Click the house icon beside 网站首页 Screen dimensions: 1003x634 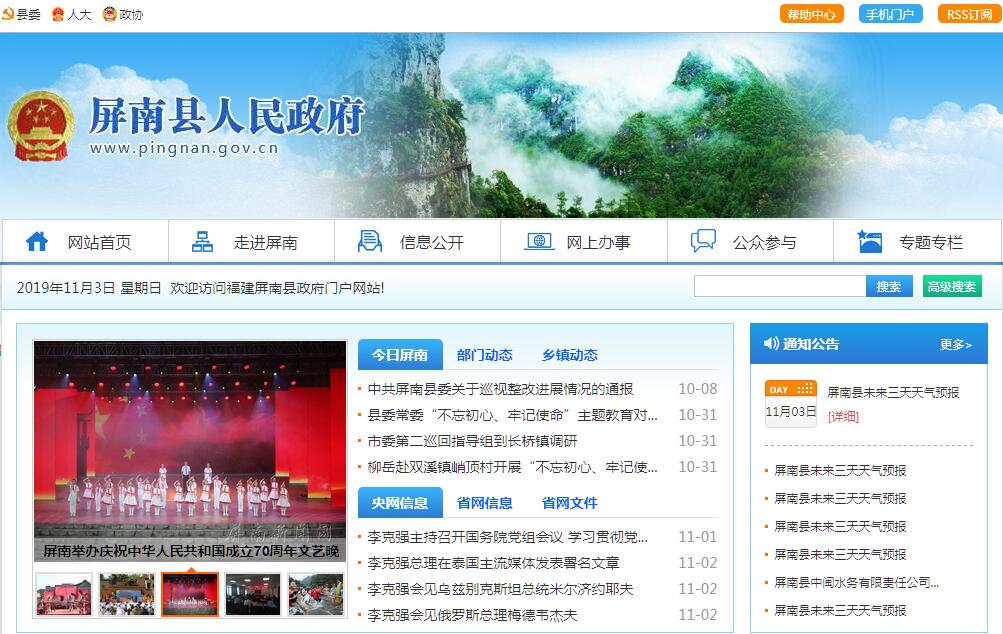tap(37, 242)
